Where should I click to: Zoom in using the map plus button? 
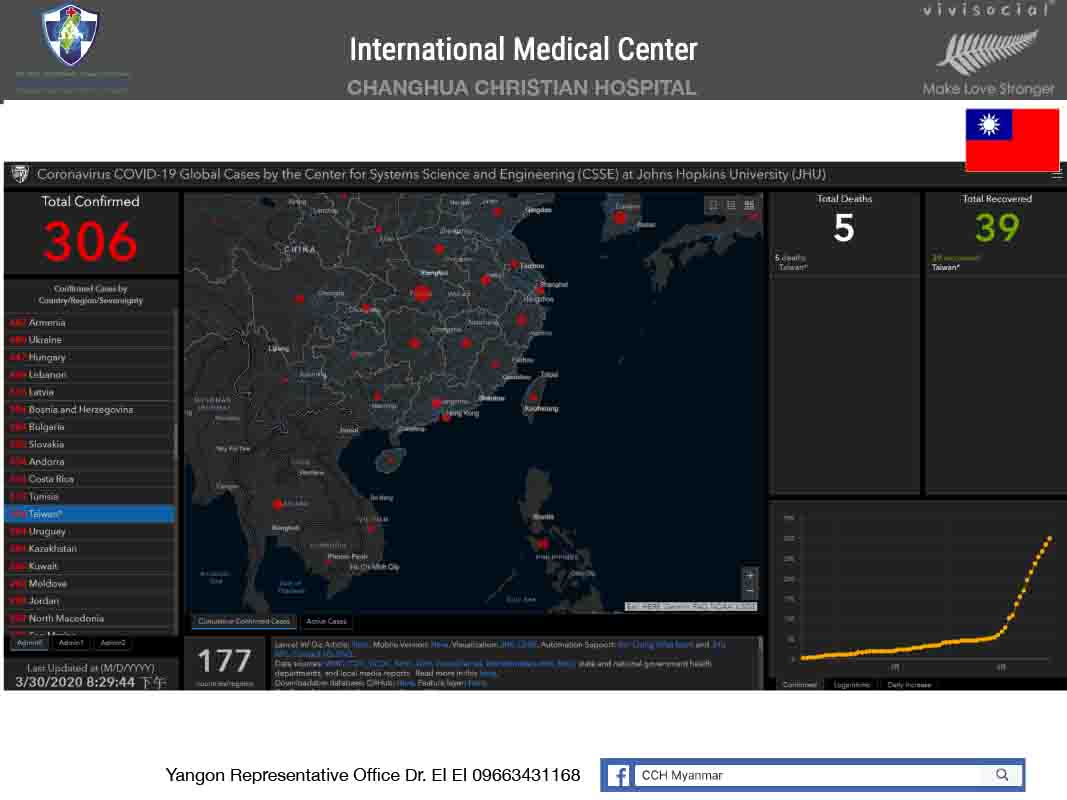click(749, 576)
